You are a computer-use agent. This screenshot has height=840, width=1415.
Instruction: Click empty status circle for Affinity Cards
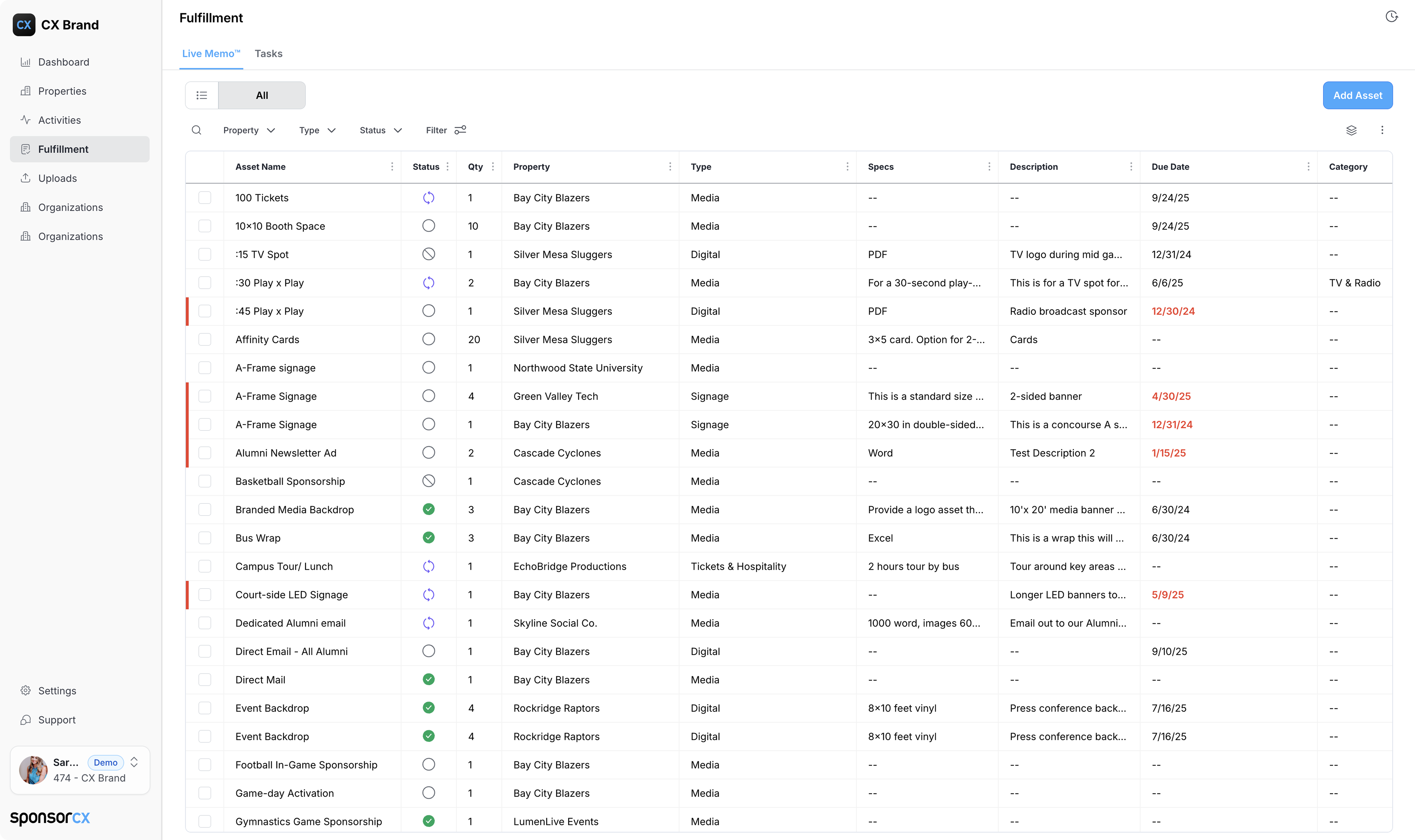[x=429, y=339]
